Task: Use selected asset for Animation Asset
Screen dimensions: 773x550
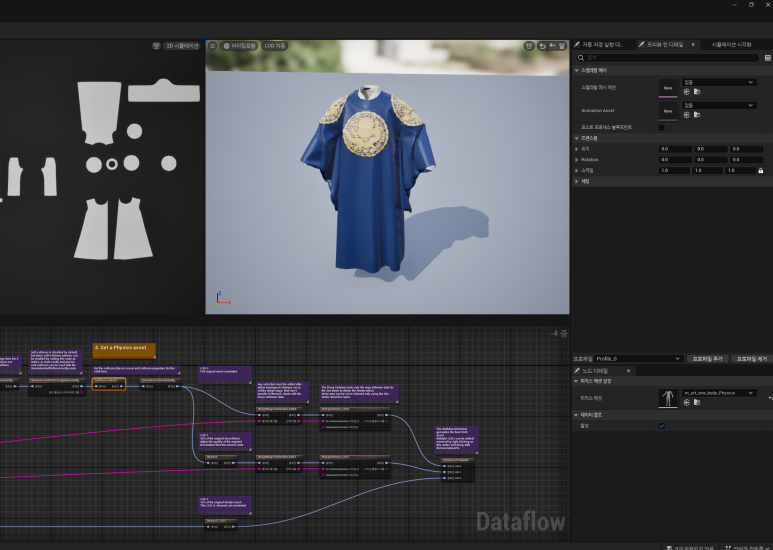Action: (687, 115)
